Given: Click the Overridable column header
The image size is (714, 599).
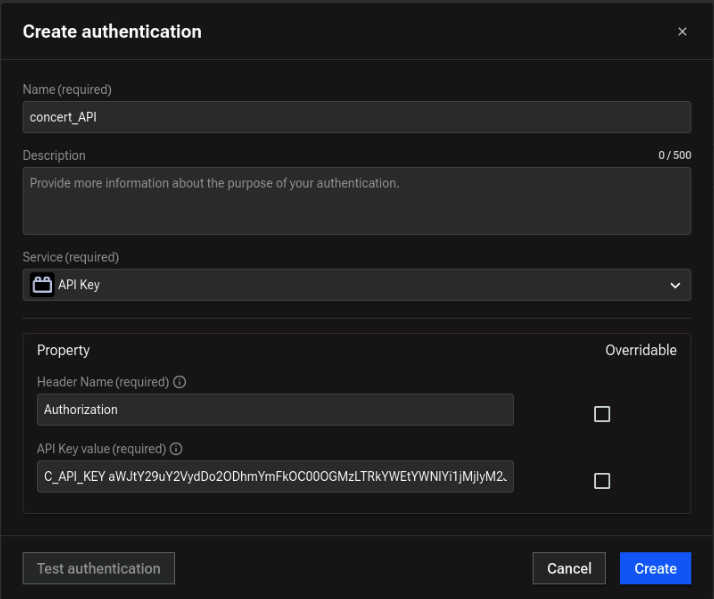Looking at the screenshot, I should pyautogui.click(x=640, y=350).
